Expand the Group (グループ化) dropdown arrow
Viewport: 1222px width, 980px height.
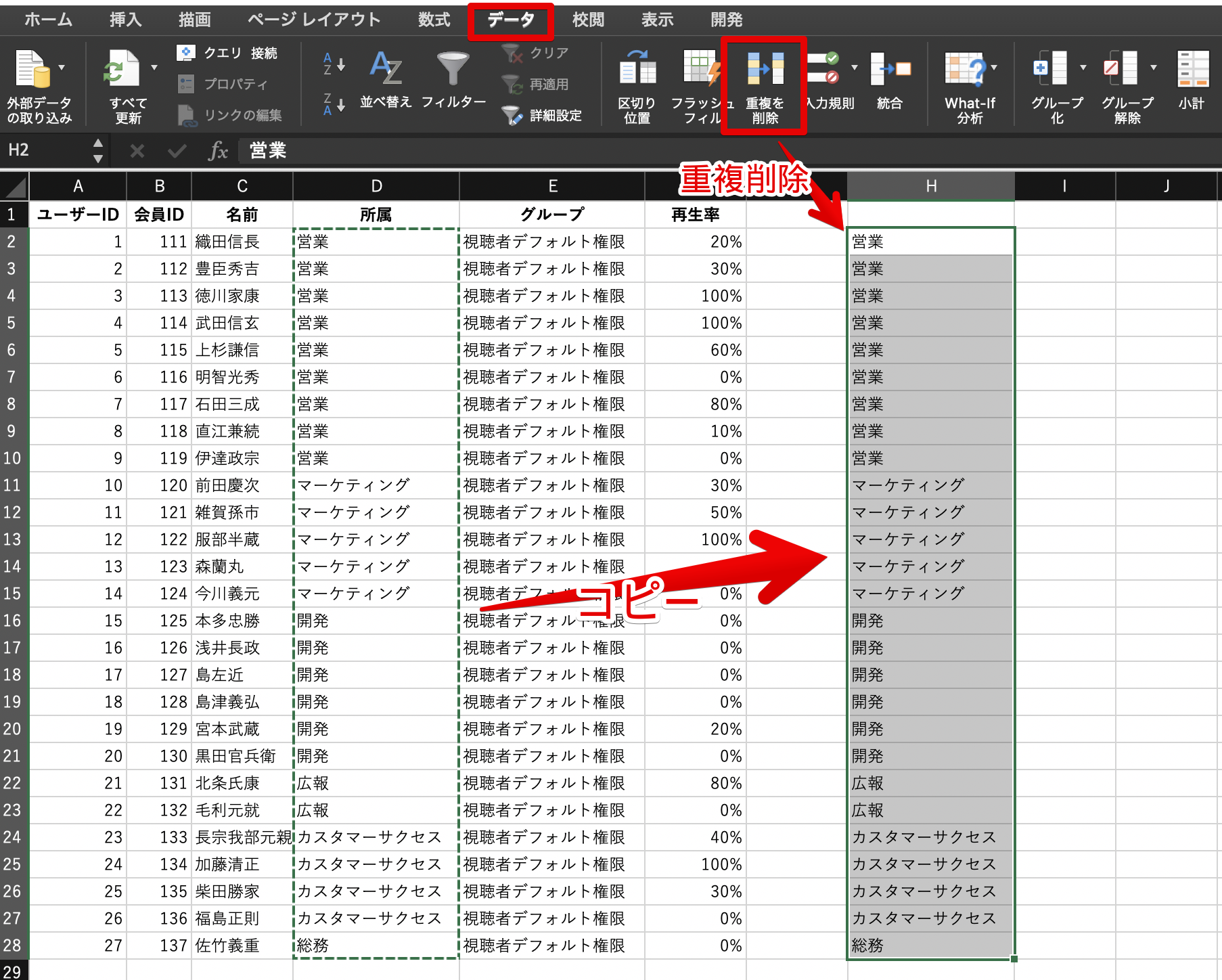(1083, 67)
